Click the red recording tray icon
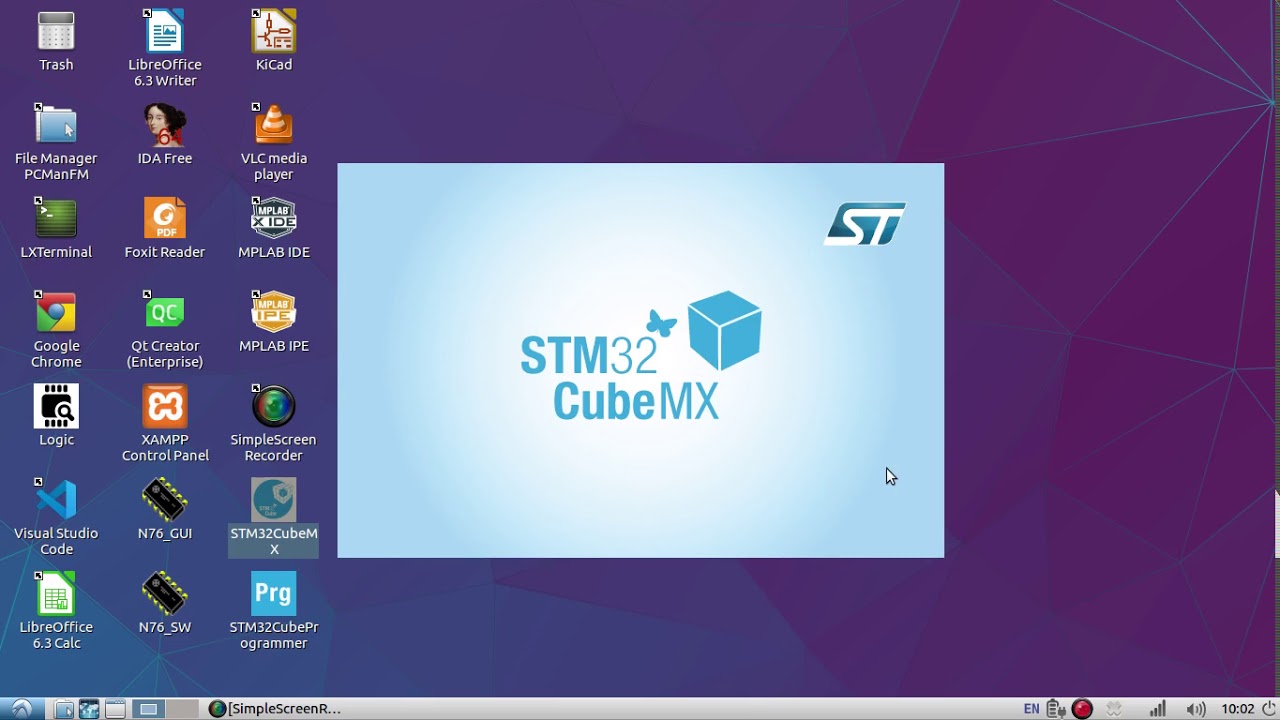Viewport: 1280px width, 720px height. pyautogui.click(x=1082, y=709)
